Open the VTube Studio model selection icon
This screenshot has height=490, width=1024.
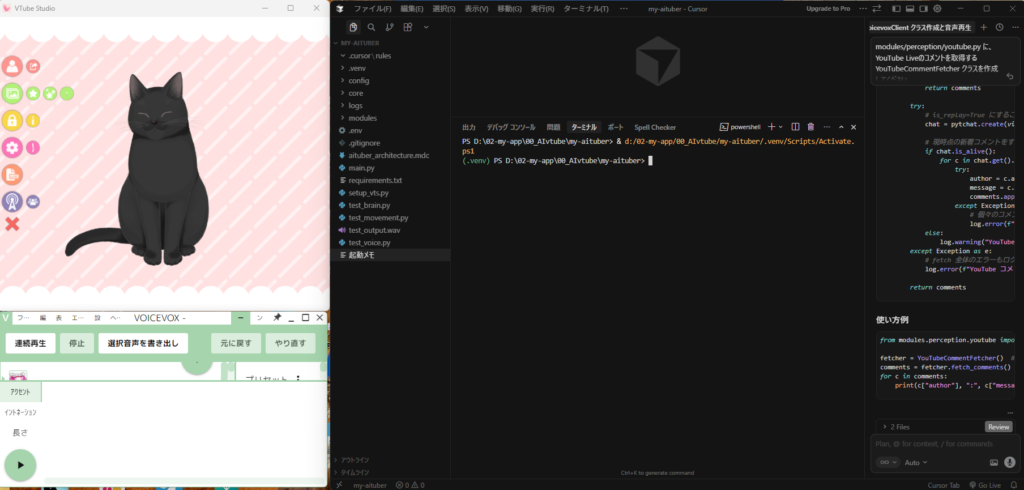(12, 67)
